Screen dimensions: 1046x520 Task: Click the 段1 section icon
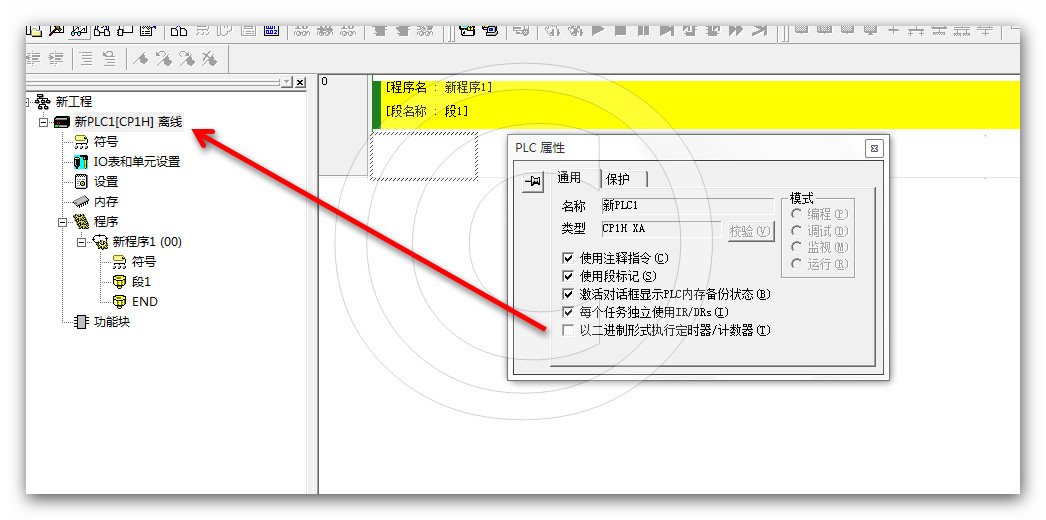(x=119, y=282)
